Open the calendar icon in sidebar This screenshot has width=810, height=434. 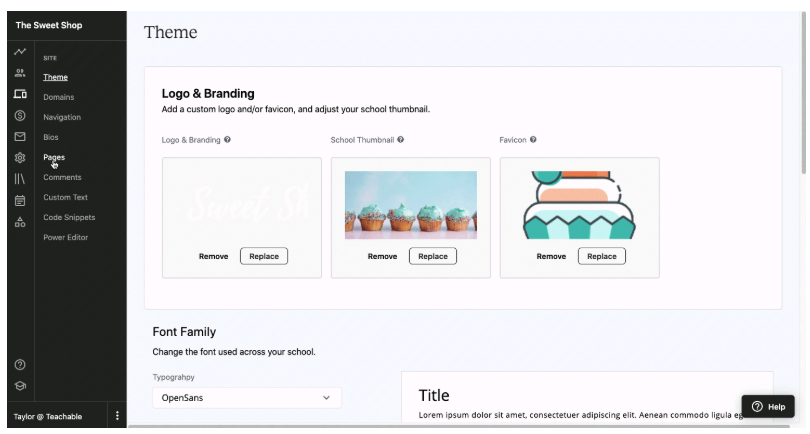(20, 200)
